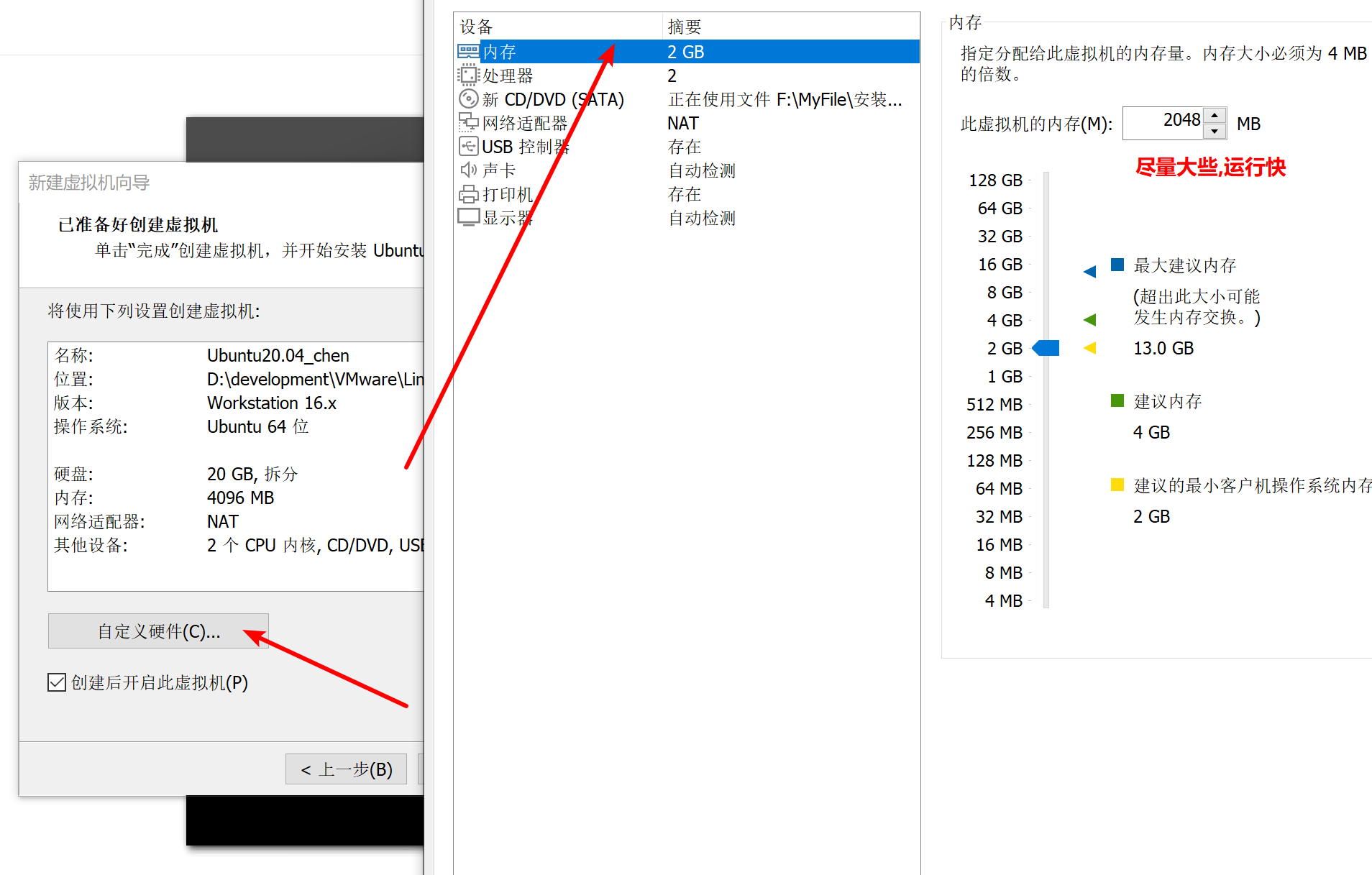Click the VM name Ubuntu20.04_chen value
The image size is (1372, 875).
click(278, 355)
